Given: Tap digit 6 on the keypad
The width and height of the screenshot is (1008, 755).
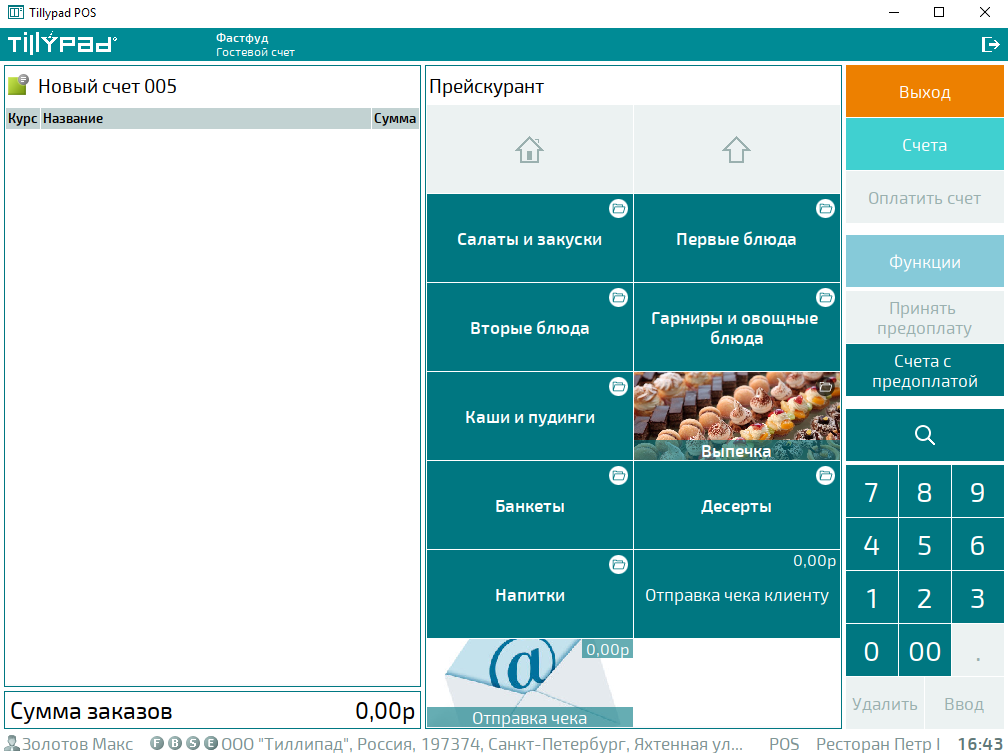Looking at the screenshot, I should (x=977, y=545).
